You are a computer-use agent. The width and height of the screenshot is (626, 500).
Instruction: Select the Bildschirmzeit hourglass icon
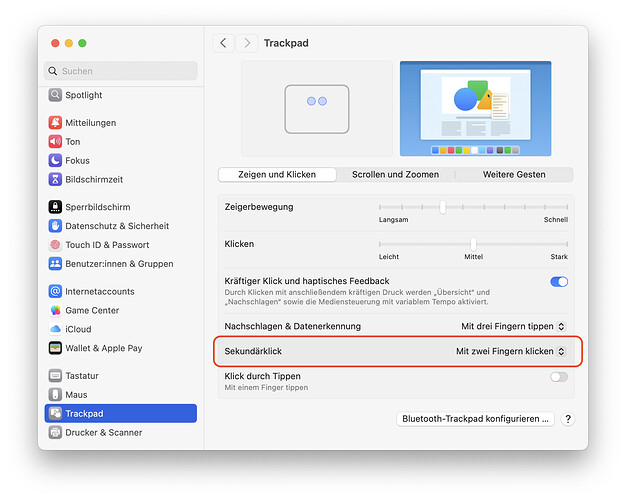[56, 179]
